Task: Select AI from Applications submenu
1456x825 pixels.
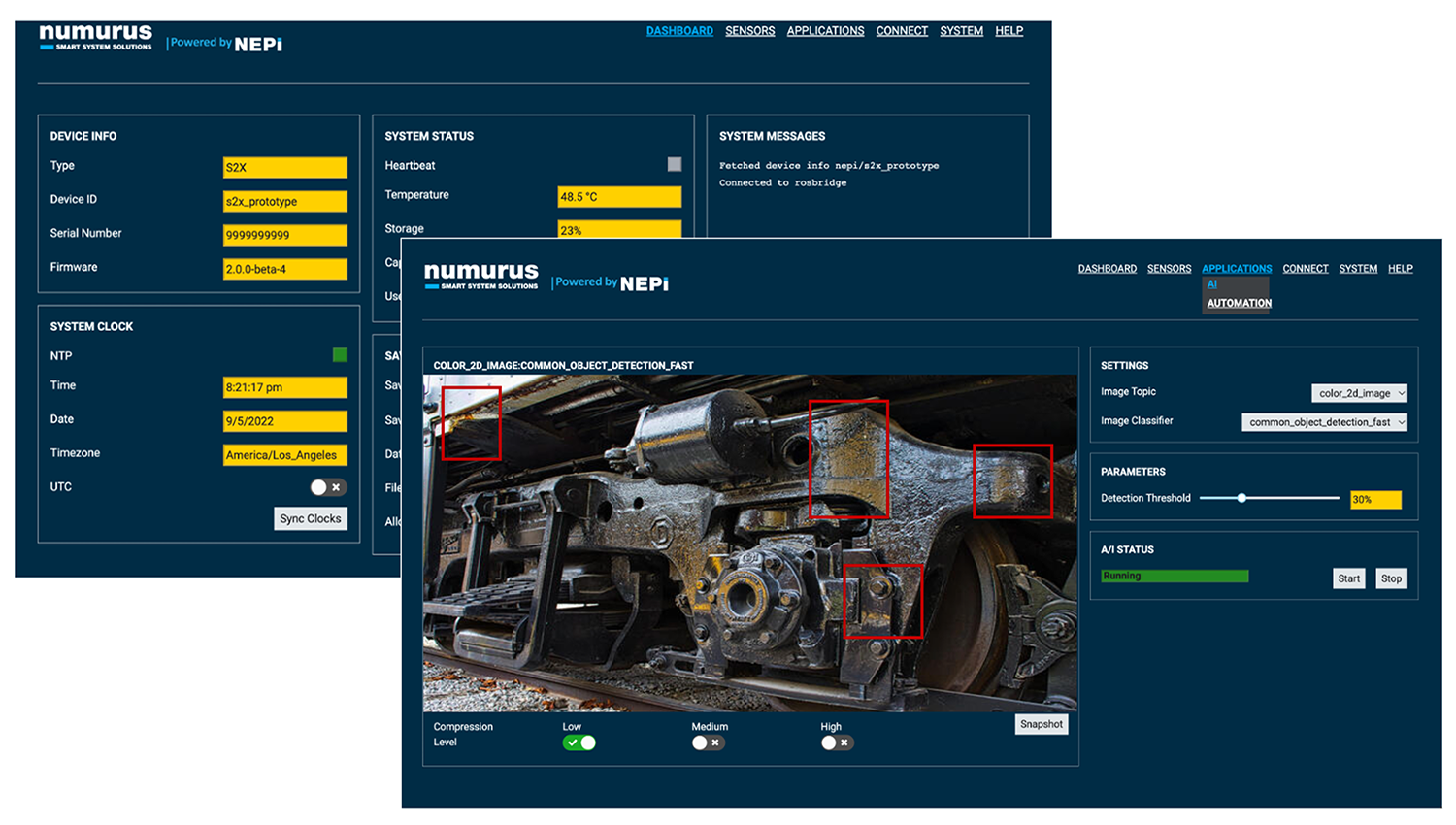Action: (1211, 284)
